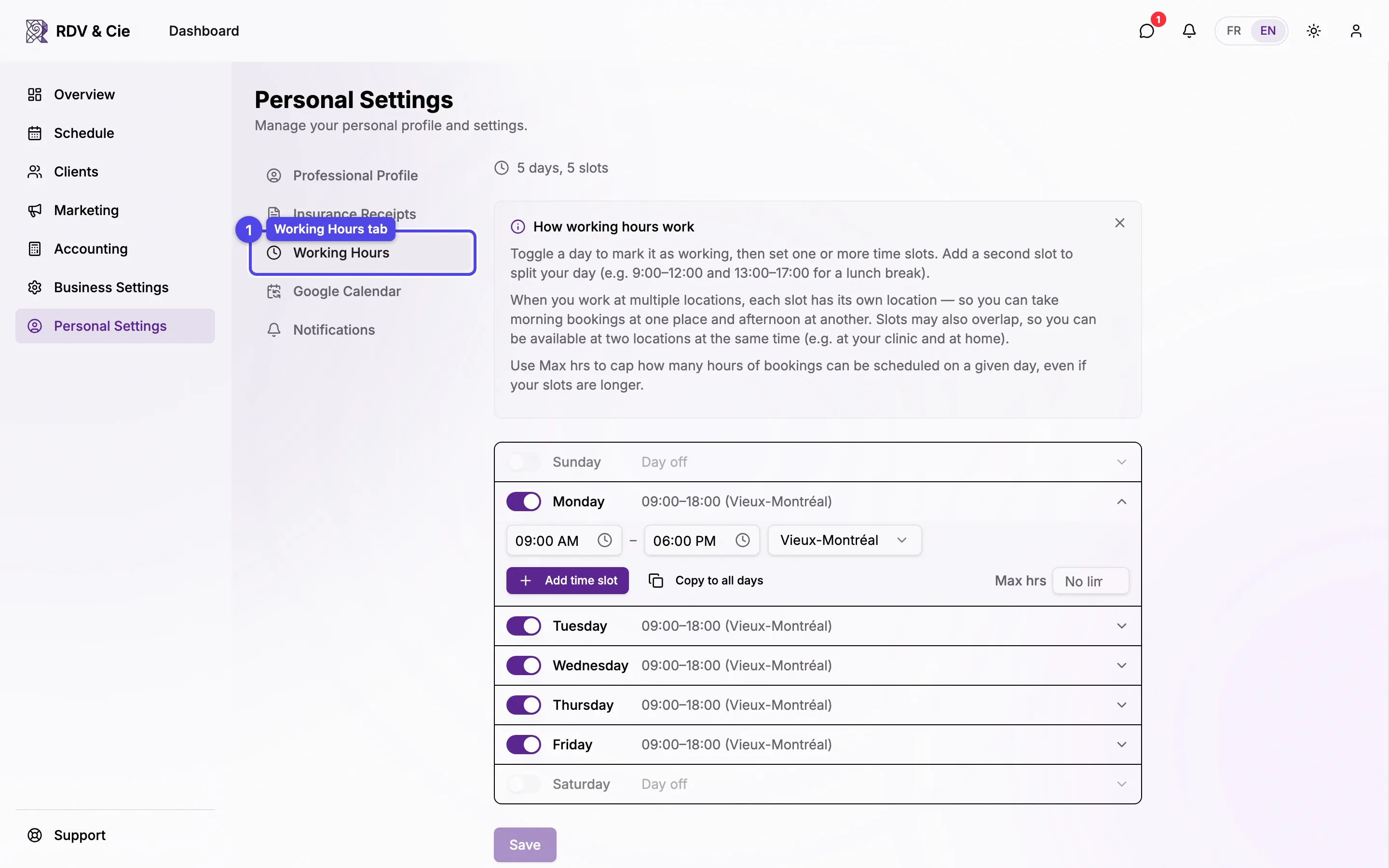Click the Clients people icon
The height and width of the screenshot is (868, 1389).
tap(35, 172)
